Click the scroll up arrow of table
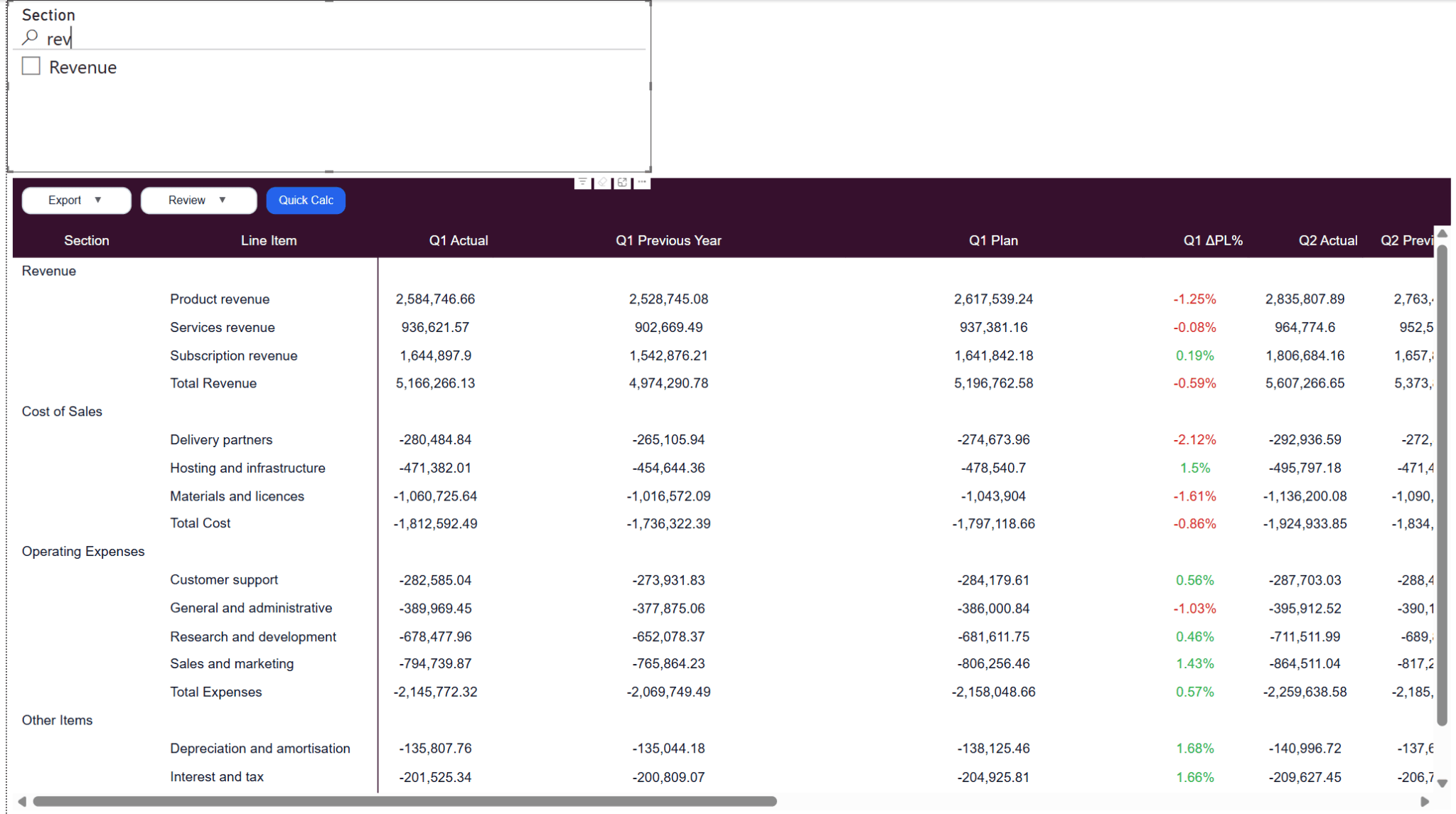The image size is (1456, 814). click(x=1442, y=234)
